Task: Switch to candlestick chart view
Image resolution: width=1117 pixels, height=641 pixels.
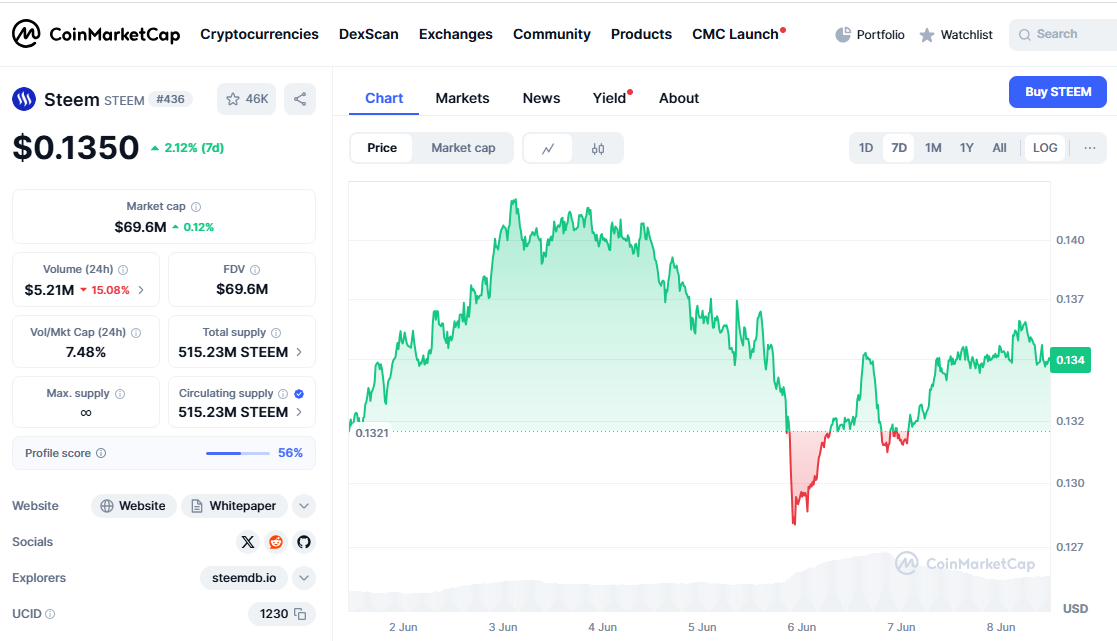Action: click(598, 148)
